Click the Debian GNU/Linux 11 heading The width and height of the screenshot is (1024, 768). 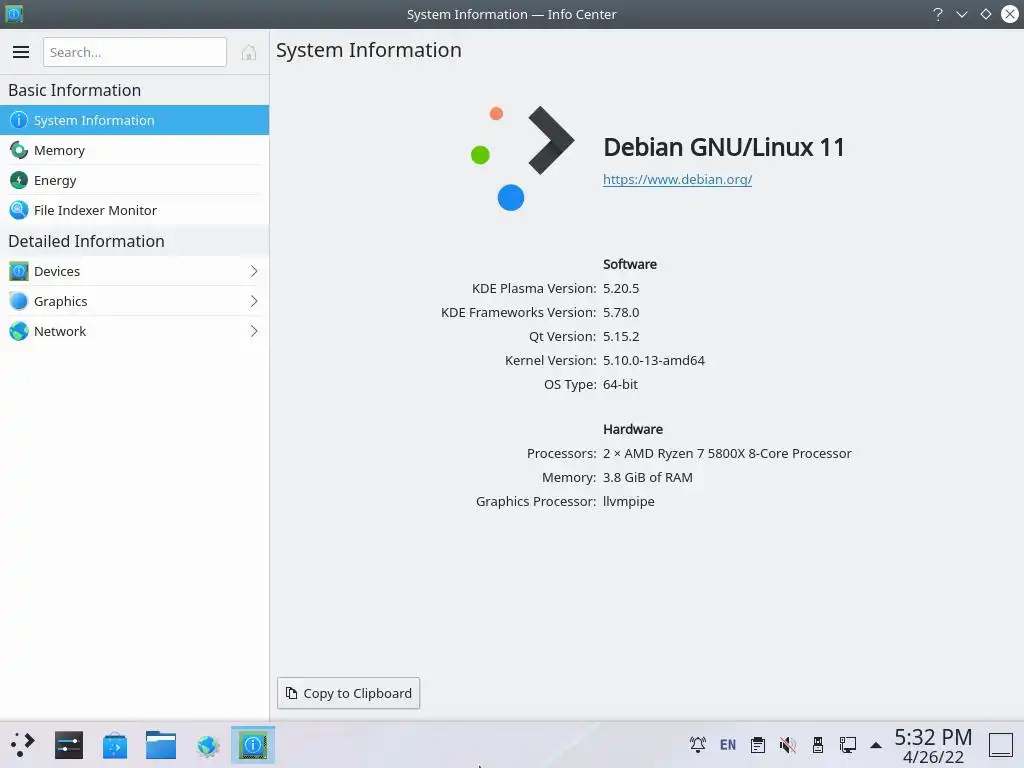pos(724,148)
